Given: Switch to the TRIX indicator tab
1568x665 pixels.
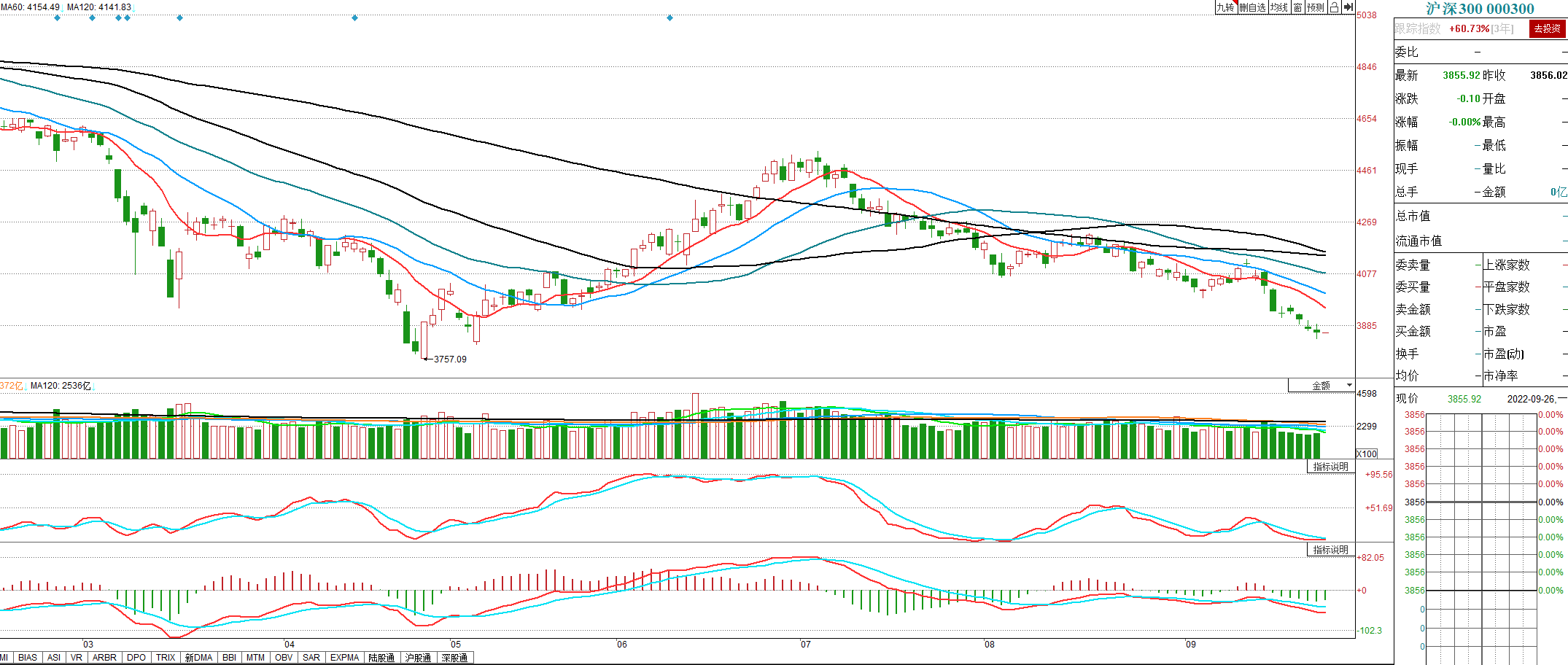Looking at the screenshot, I should coord(166,658).
